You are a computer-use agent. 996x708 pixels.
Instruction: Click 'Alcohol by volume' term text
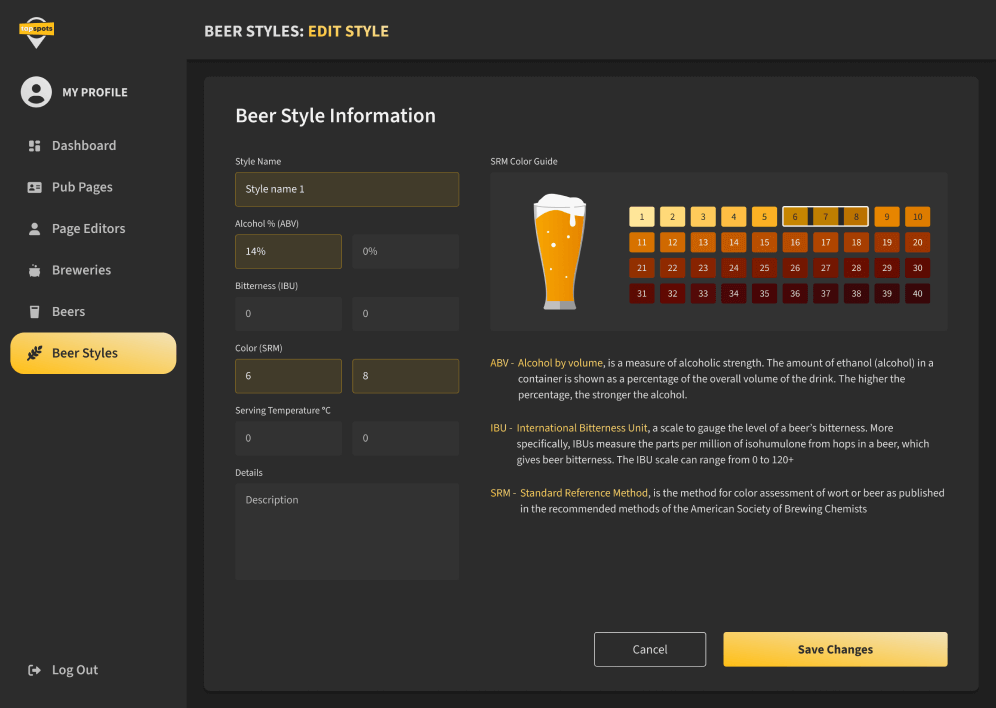pos(560,363)
